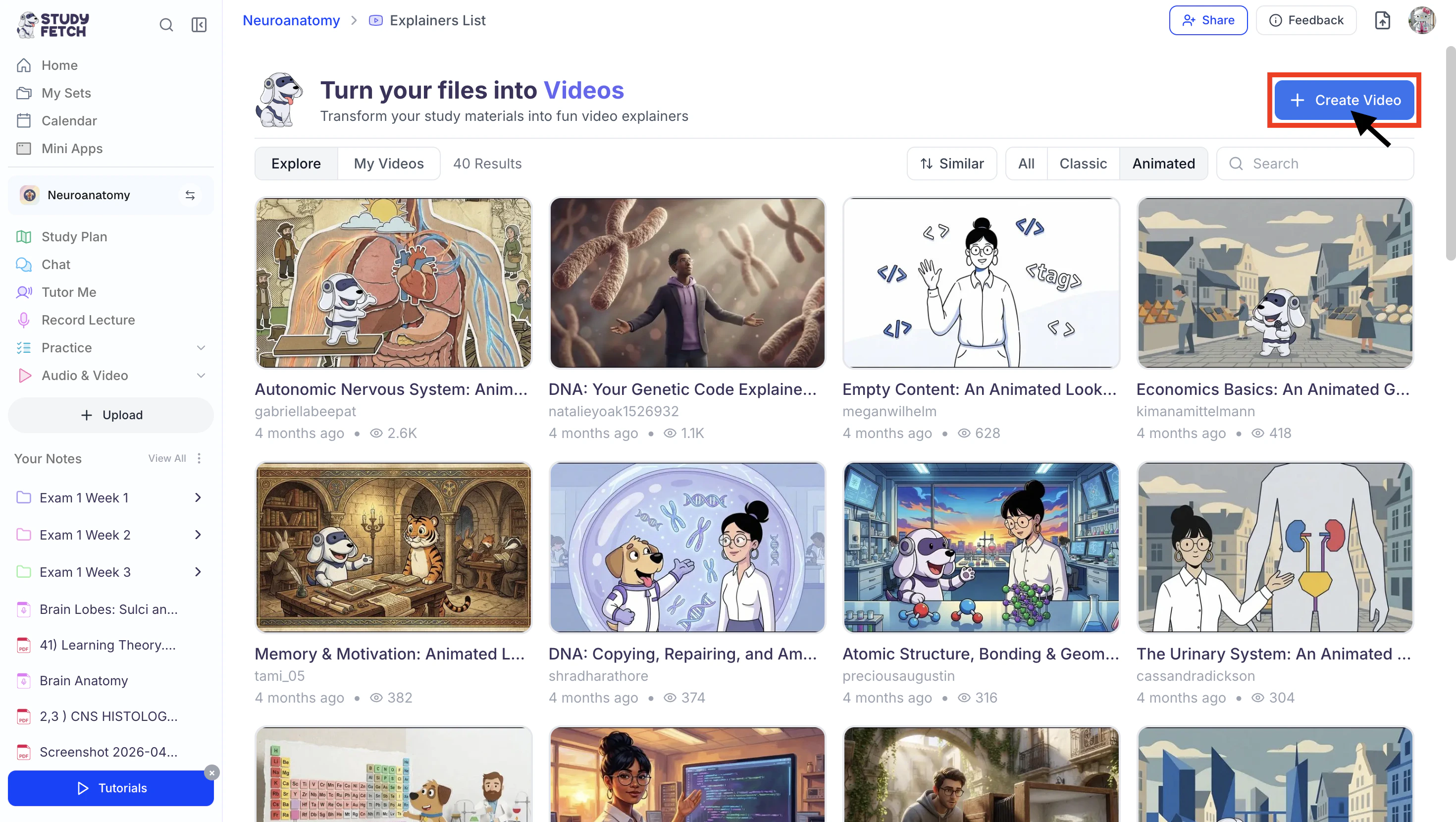Click the Create Video button
1456x822 pixels.
[x=1345, y=100]
